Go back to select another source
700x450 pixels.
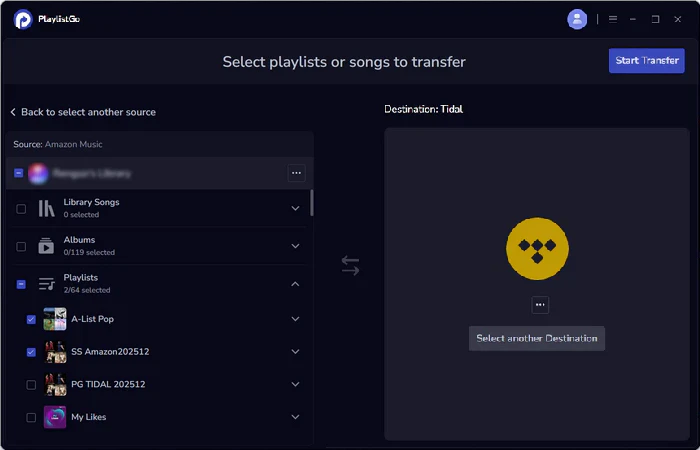click(83, 112)
